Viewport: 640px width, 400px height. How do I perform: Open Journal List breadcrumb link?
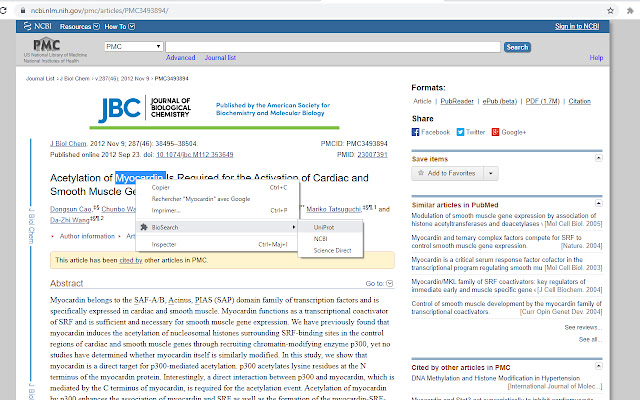[40, 78]
